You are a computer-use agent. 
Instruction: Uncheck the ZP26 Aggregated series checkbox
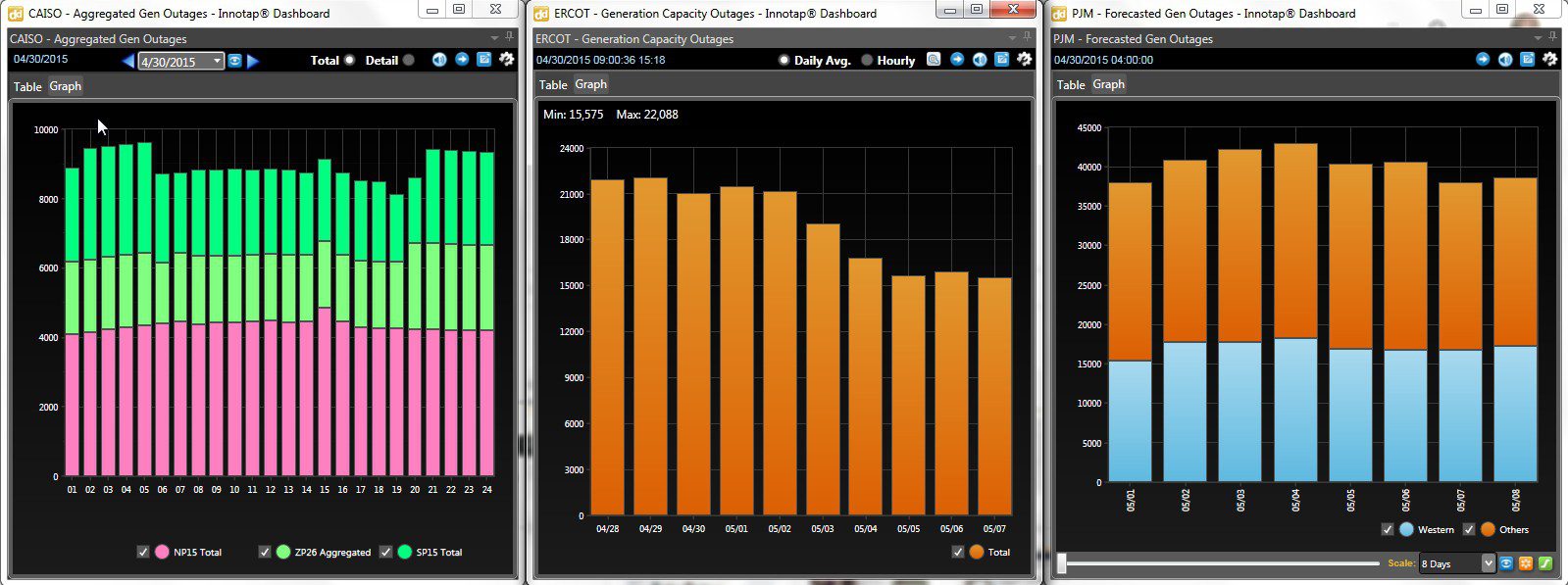[x=265, y=552]
